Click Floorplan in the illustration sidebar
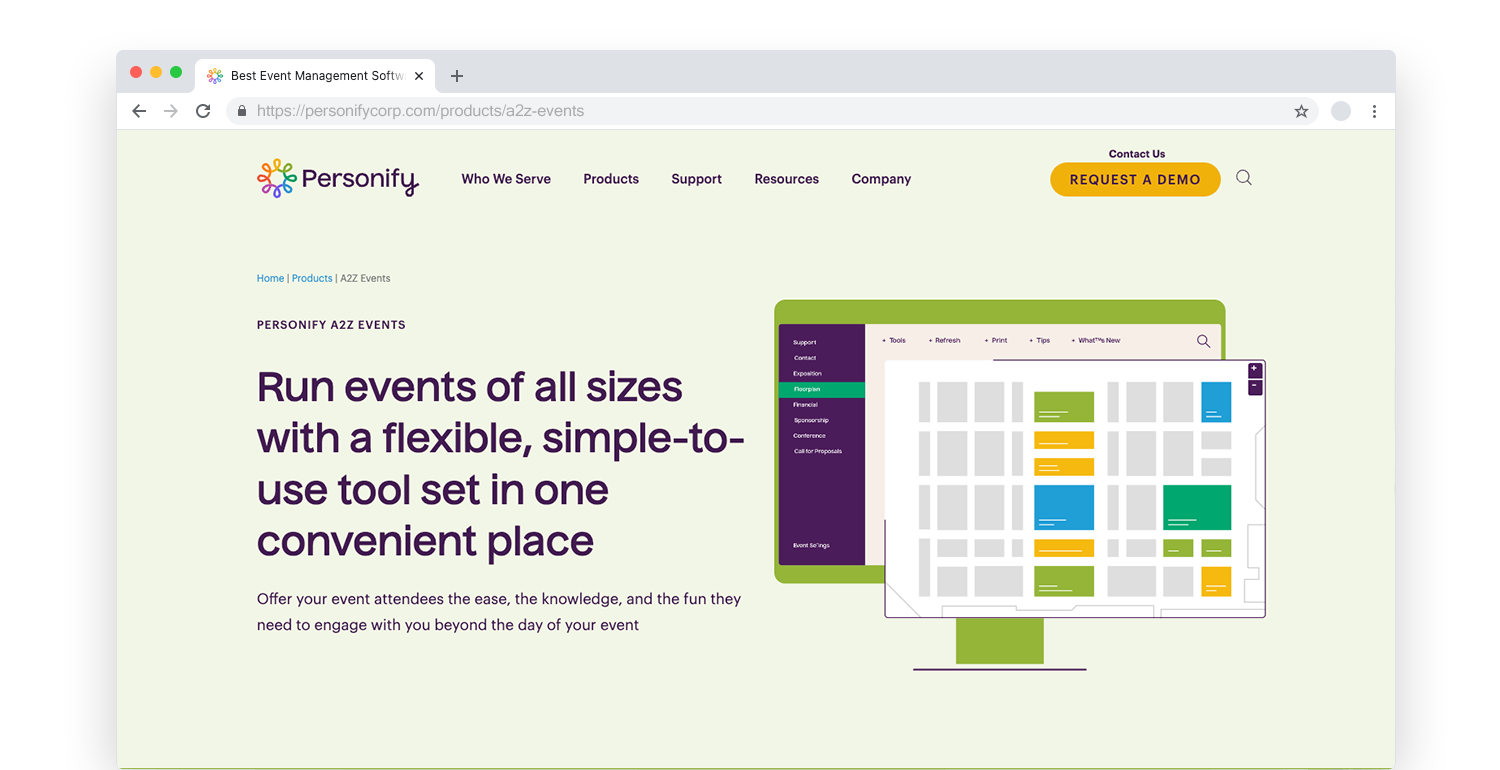 [821, 389]
